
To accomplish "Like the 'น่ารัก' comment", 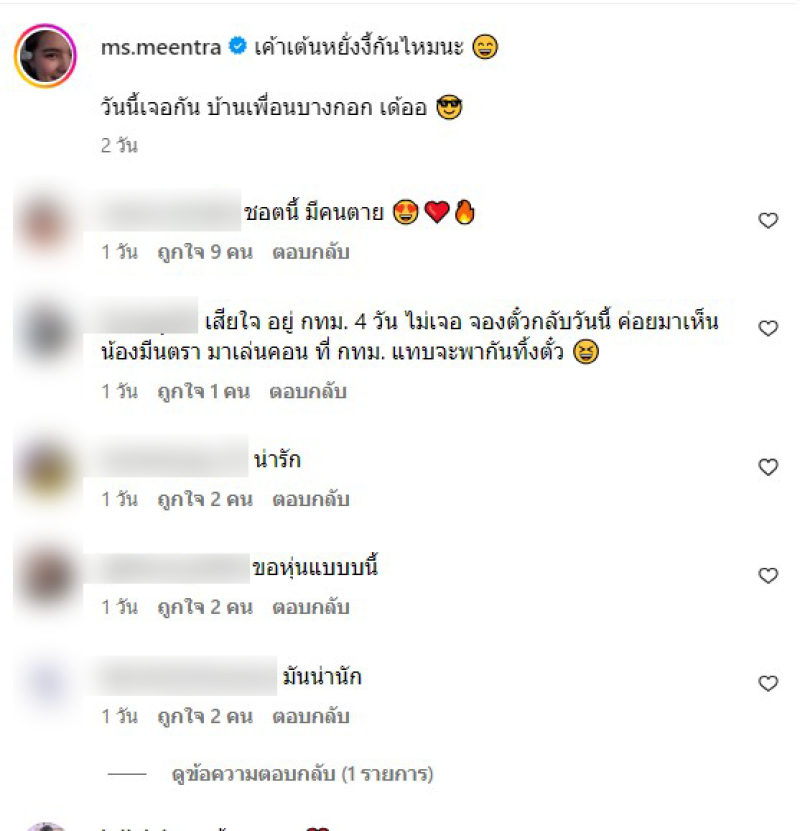I will (768, 467).
